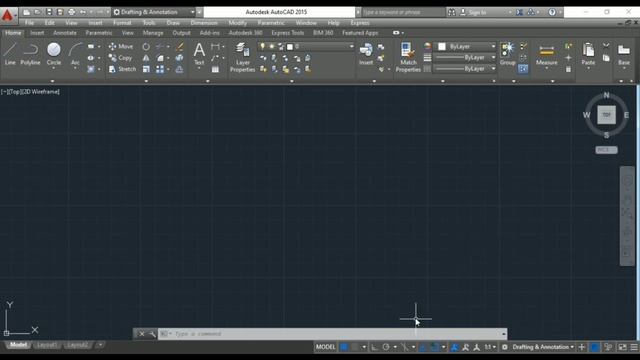Click the Dimension tool icon
The image size is (640, 360).
click(x=215, y=47)
